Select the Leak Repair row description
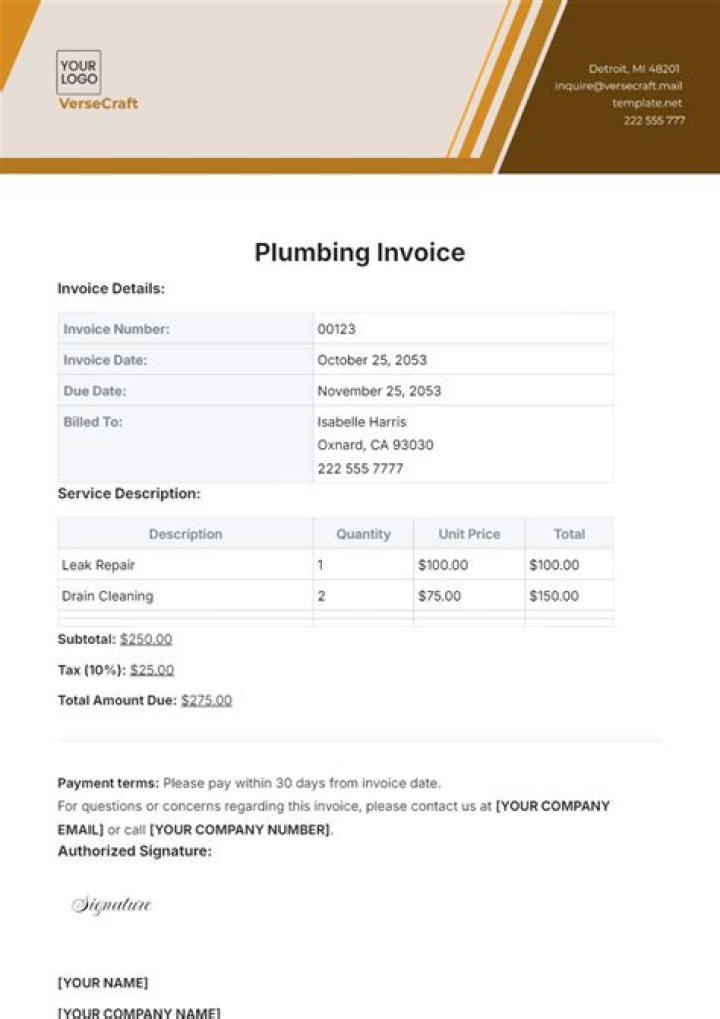 98,565
